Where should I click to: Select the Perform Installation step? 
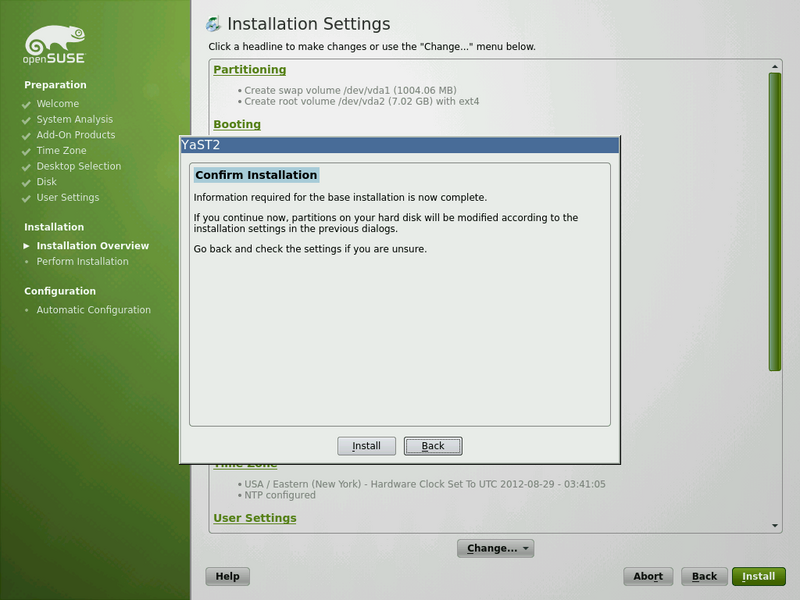pos(82,261)
